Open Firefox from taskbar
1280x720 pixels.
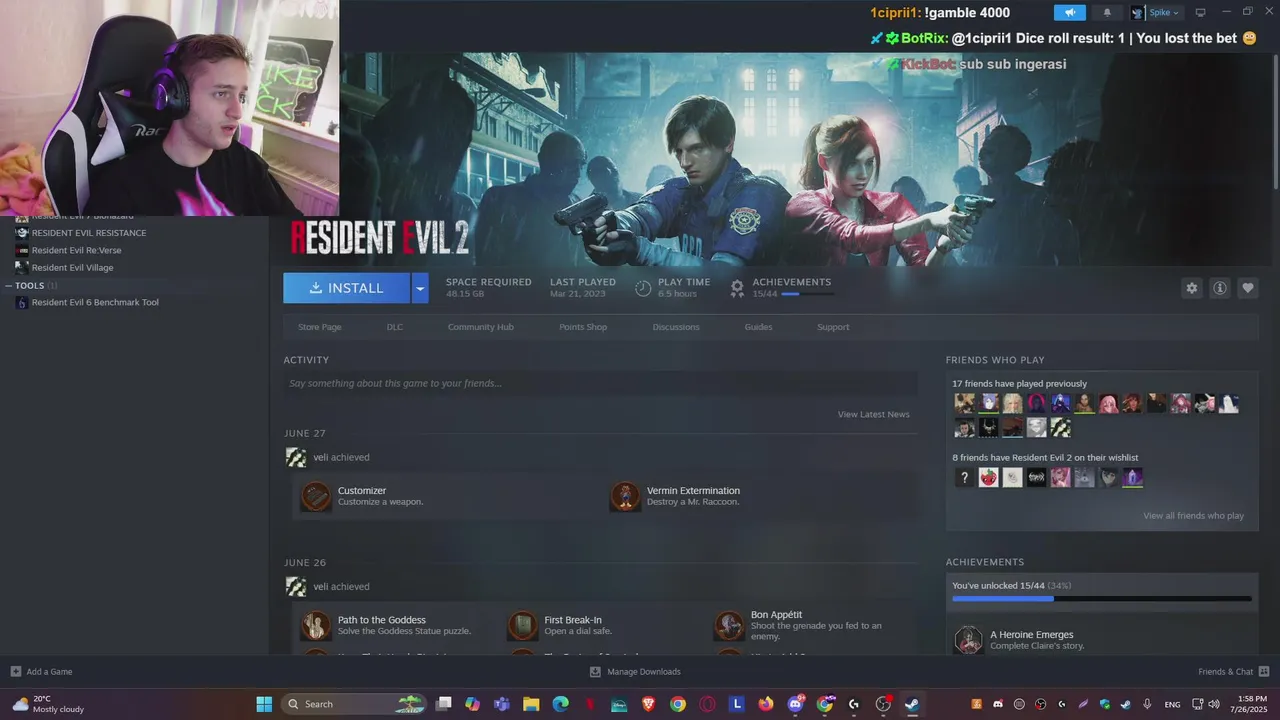point(766,704)
